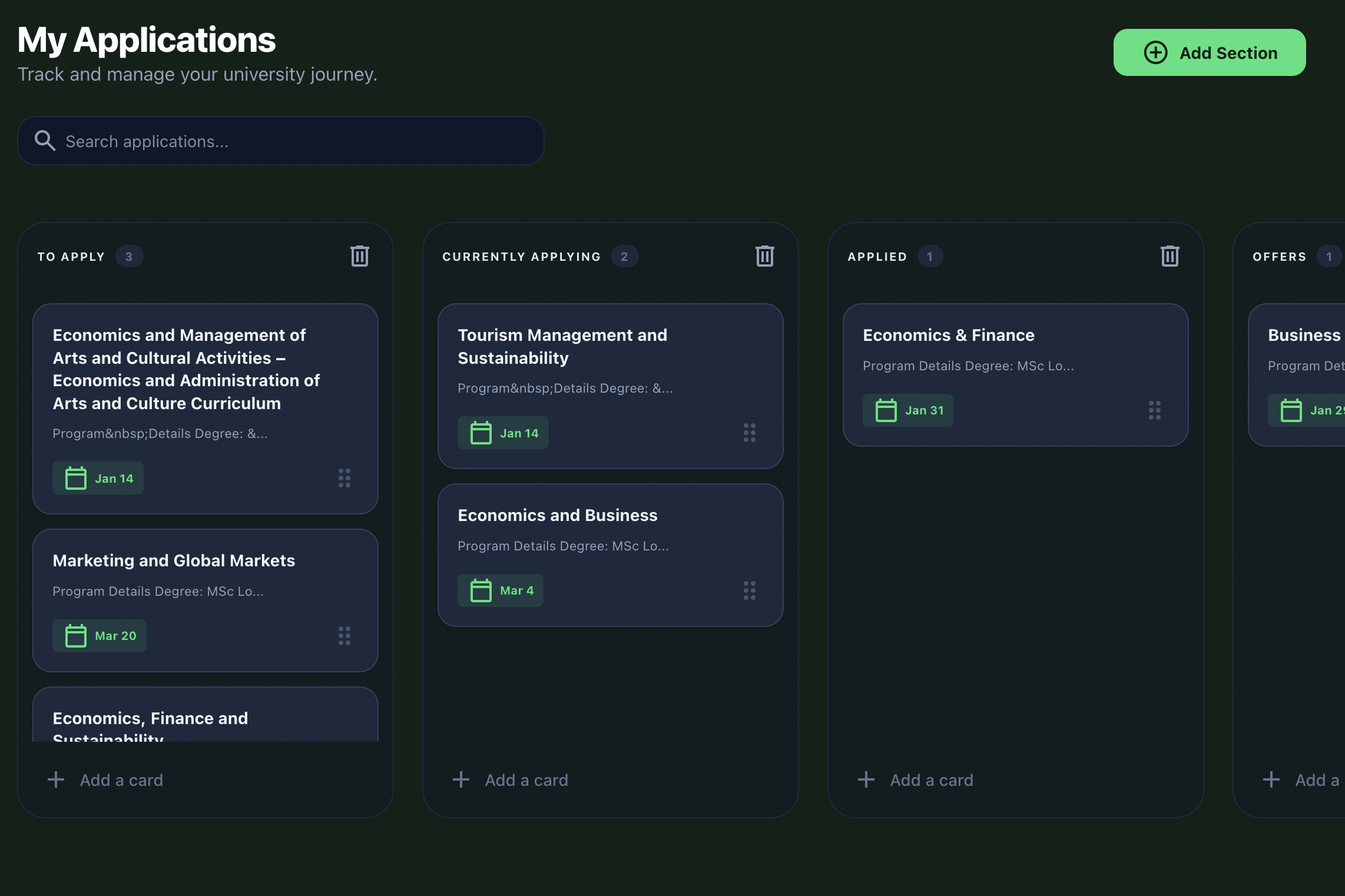Click the drag handle on Tourism Management card
This screenshot has width=1345, height=896.
tap(750, 433)
